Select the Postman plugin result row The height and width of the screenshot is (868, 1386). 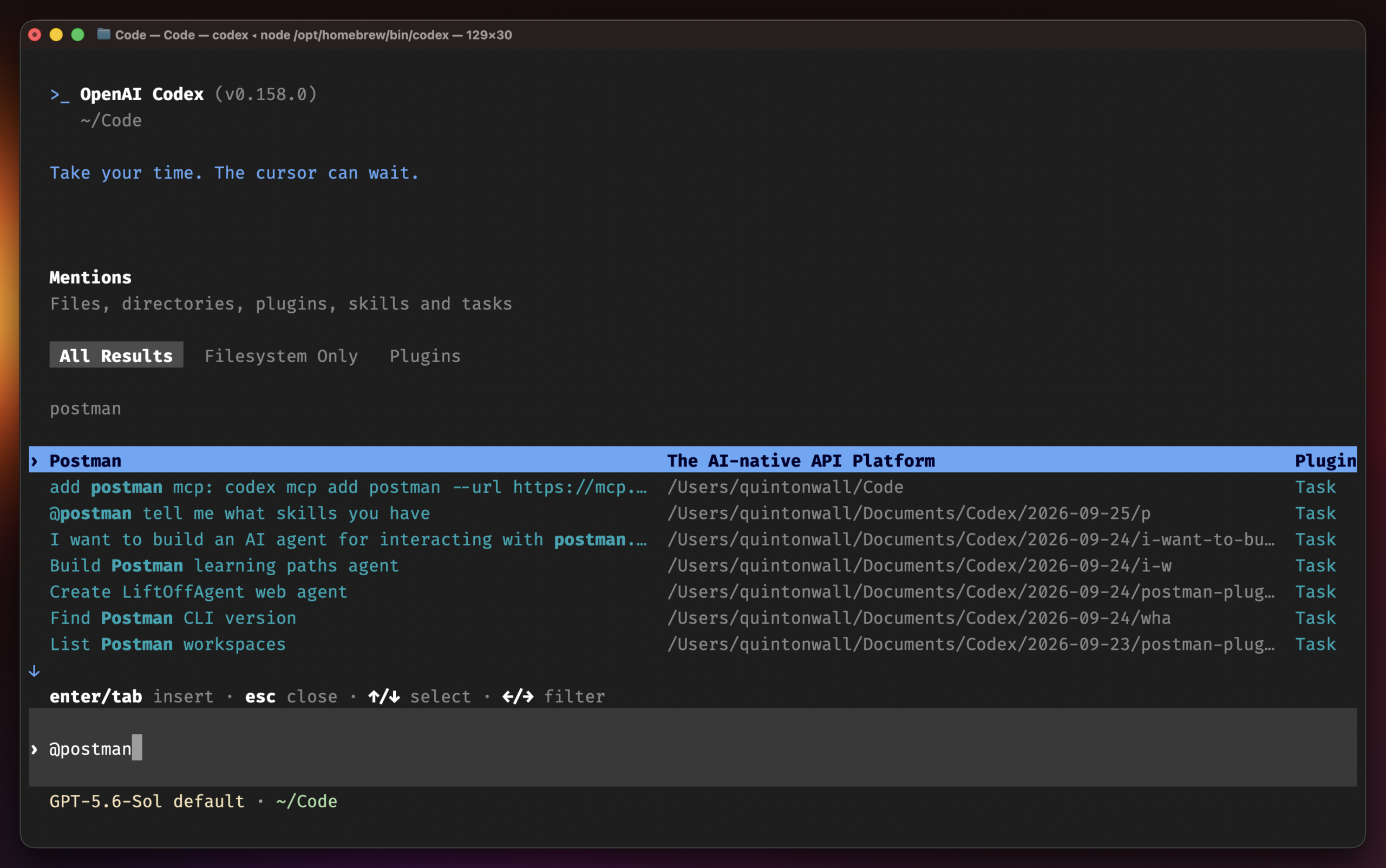[692, 460]
